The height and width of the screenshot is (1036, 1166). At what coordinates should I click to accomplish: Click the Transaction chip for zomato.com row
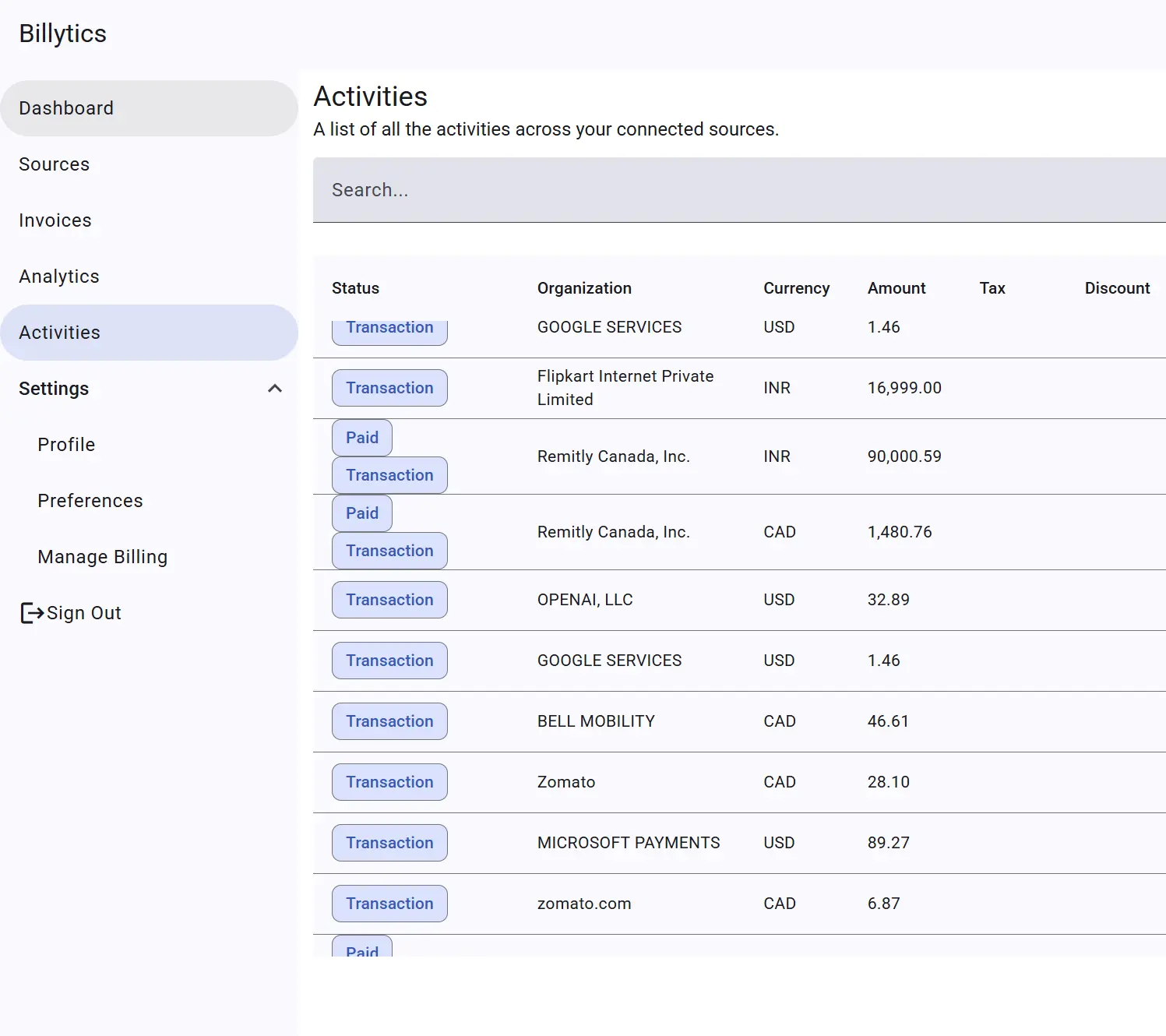pos(389,904)
